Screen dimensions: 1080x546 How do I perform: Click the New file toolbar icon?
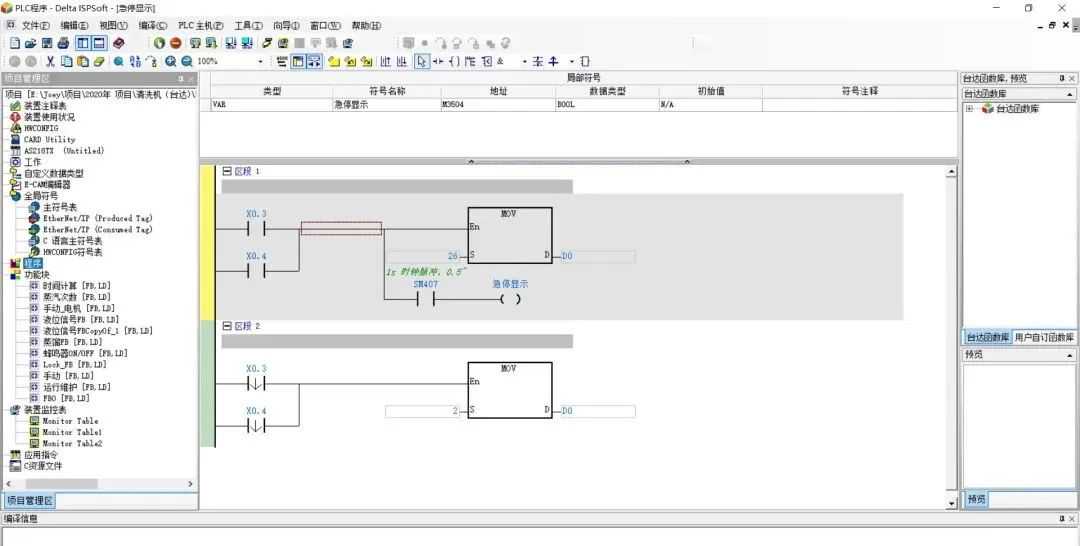click(14, 43)
